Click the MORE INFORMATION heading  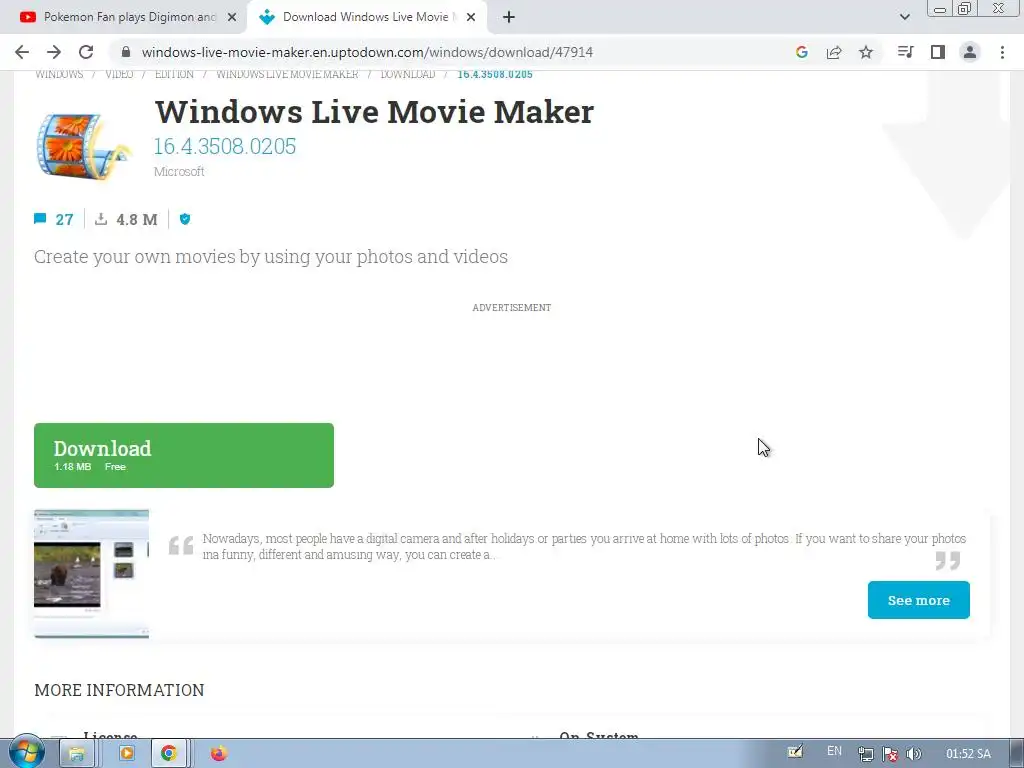tap(119, 690)
